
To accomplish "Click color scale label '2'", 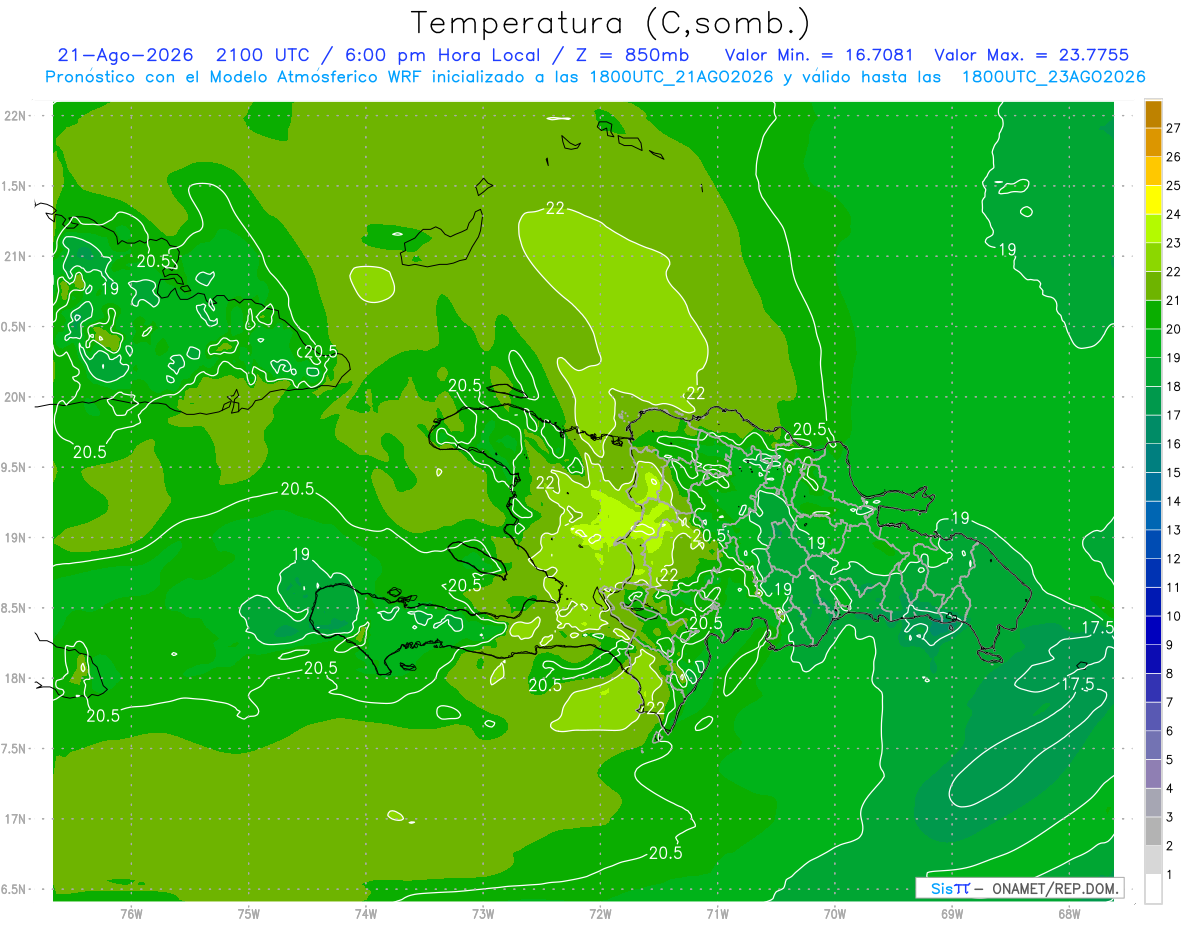I will [1170, 846].
